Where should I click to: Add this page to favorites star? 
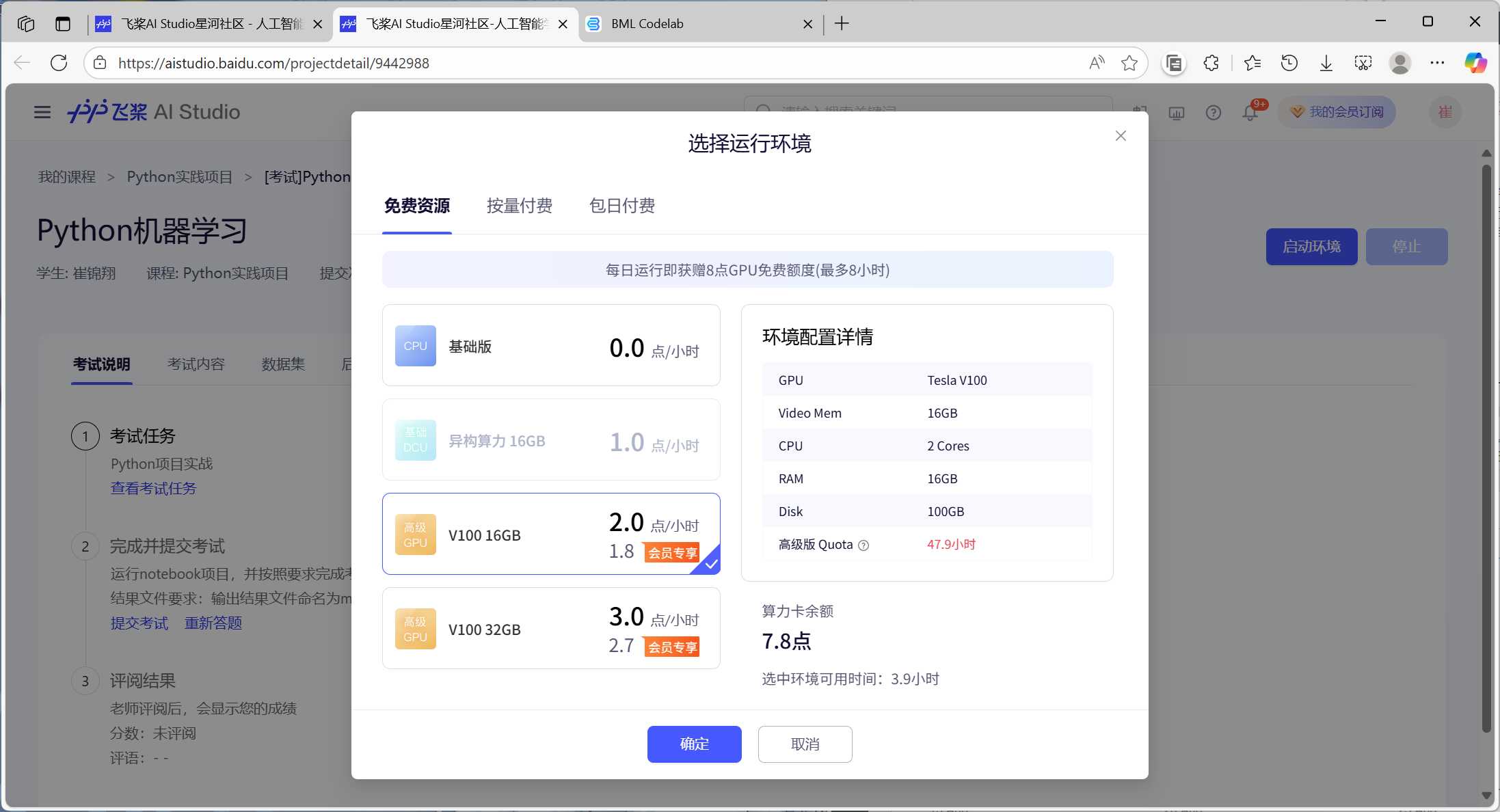click(1129, 63)
